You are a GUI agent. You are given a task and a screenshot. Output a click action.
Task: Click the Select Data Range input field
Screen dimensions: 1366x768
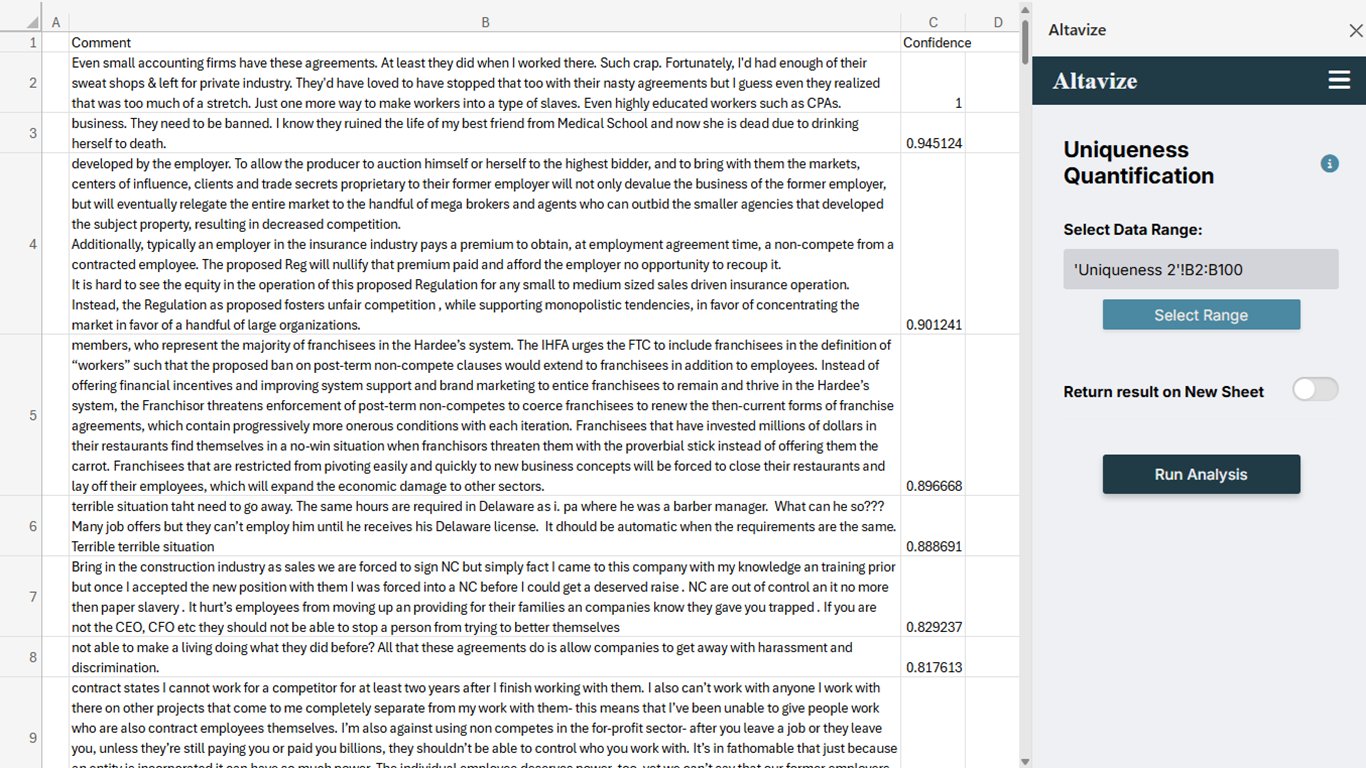[1200, 270]
